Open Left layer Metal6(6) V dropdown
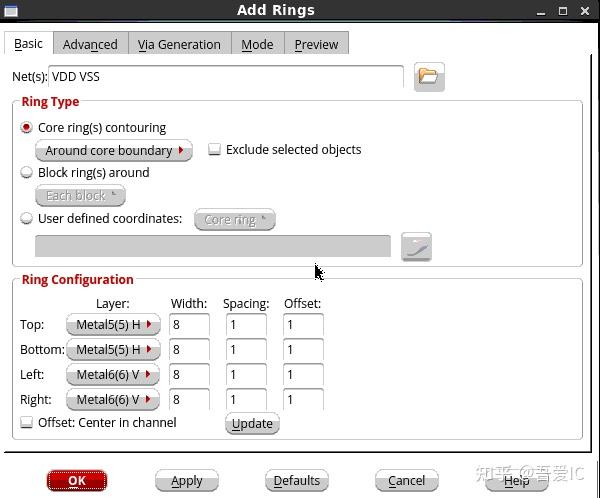Screen dimensions: 600x498 click(x=113, y=374)
